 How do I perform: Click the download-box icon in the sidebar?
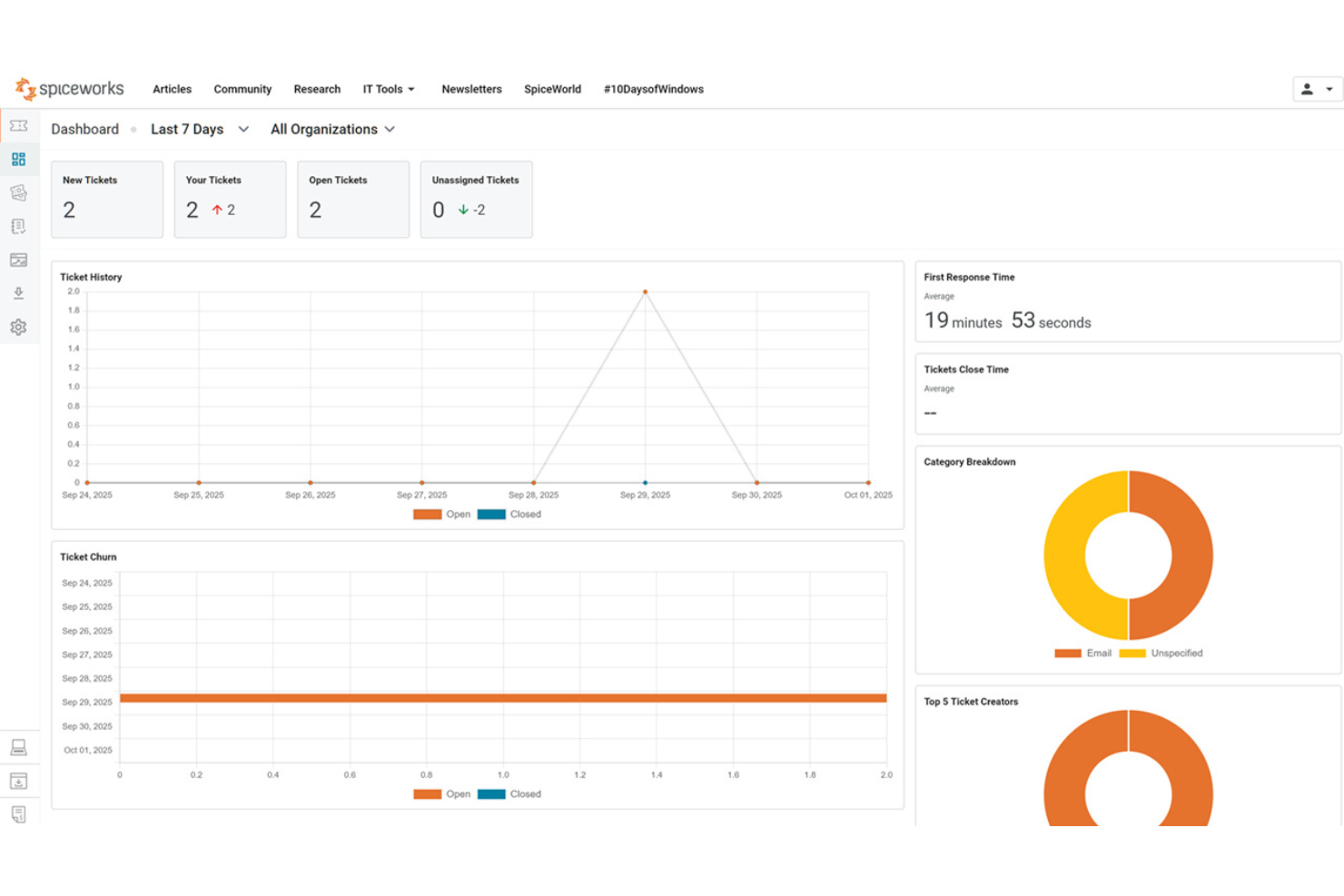point(18,781)
